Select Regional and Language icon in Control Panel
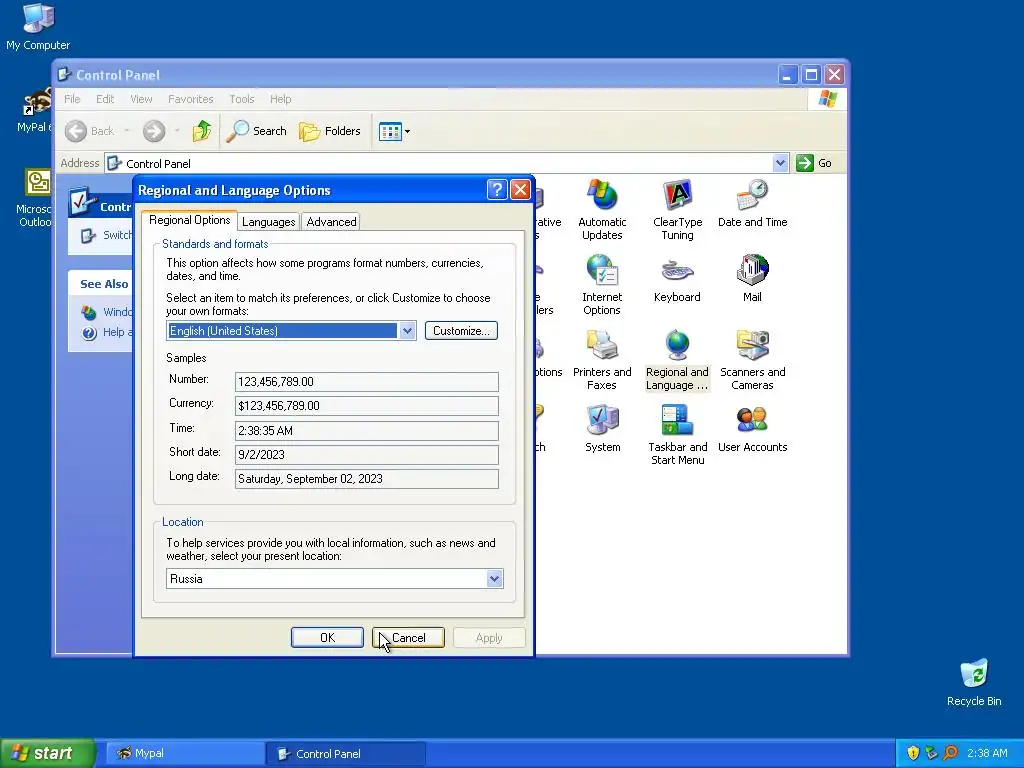The image size is (1024, 768). pos(677,360)
